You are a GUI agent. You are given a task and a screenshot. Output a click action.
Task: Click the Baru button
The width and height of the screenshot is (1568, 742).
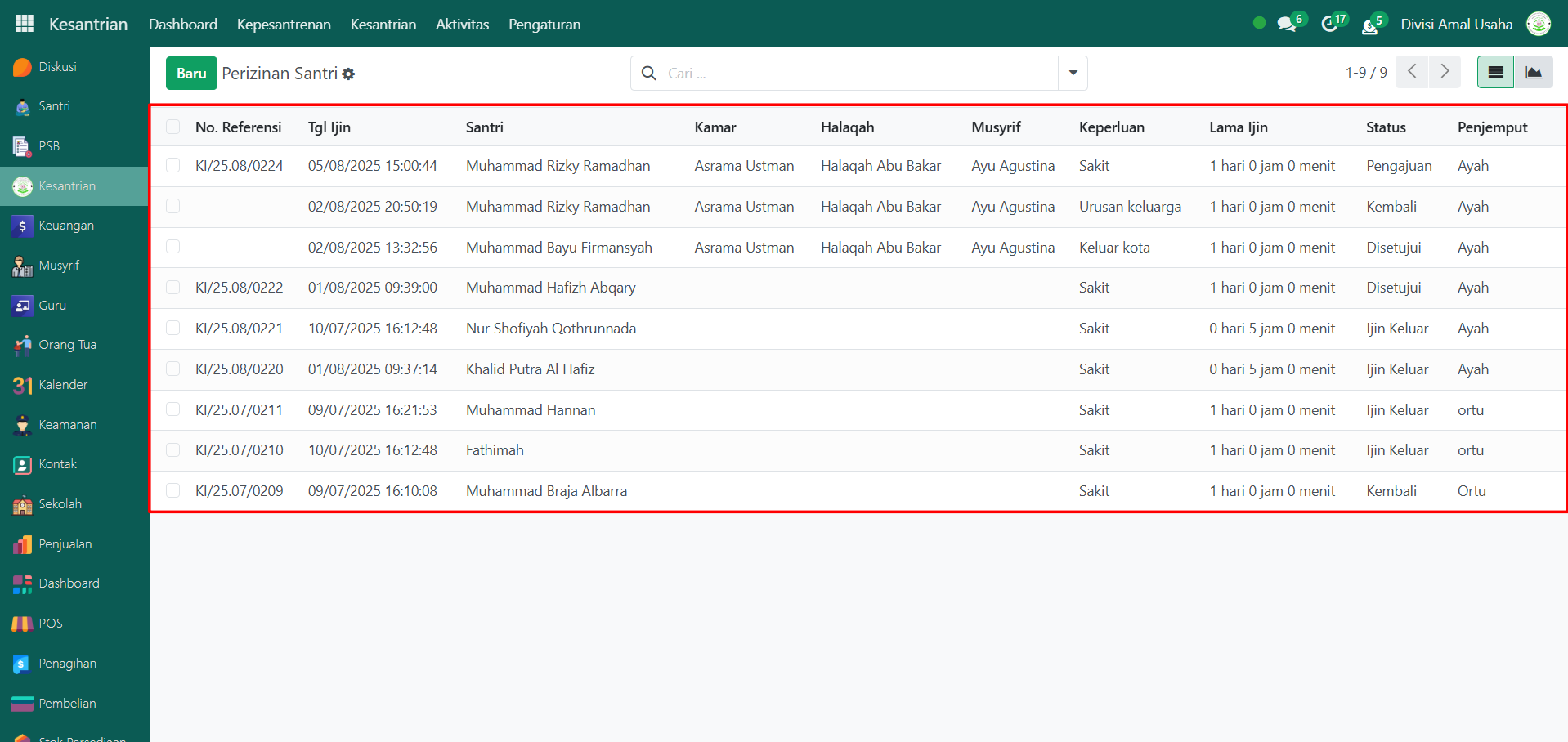pos(191,74)
